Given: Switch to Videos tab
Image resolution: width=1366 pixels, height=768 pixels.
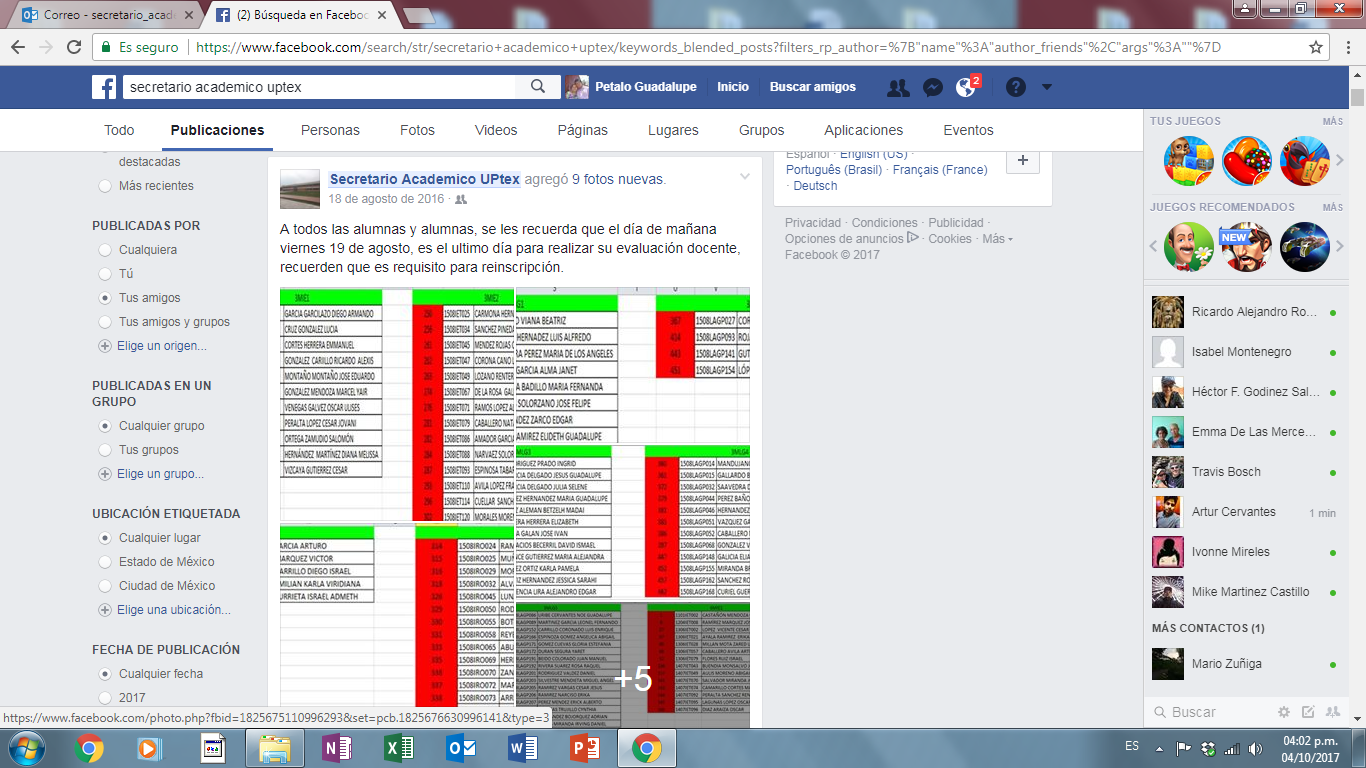Looking at the screenshot, I should [x=496, y=130].
